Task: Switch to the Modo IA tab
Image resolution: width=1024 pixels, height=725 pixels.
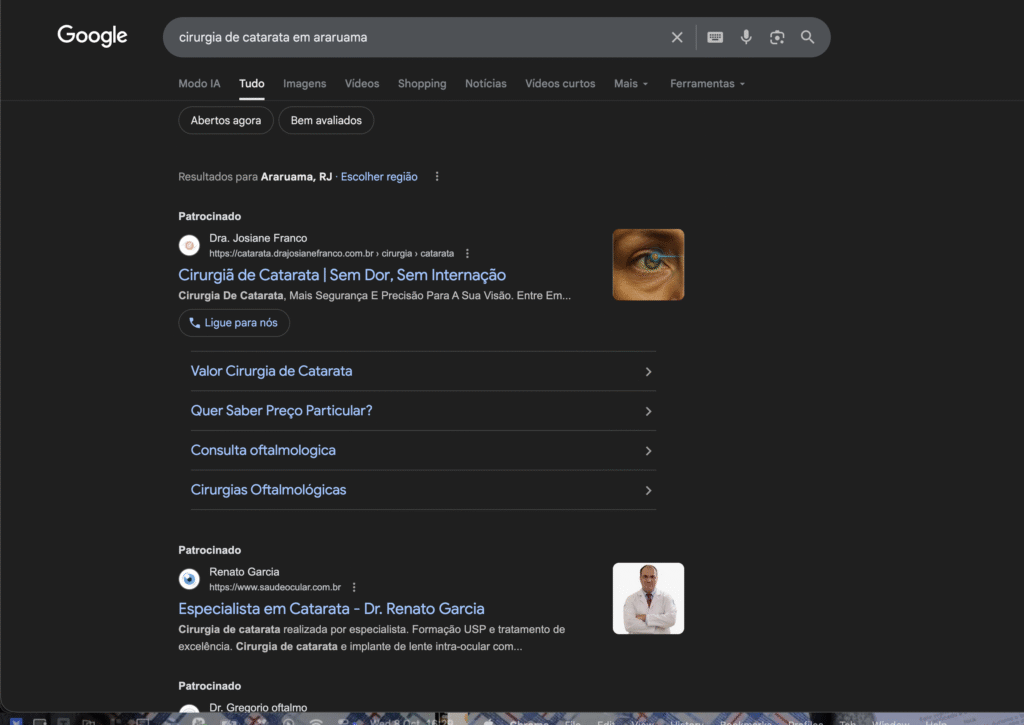Action: tap(199, 84)
